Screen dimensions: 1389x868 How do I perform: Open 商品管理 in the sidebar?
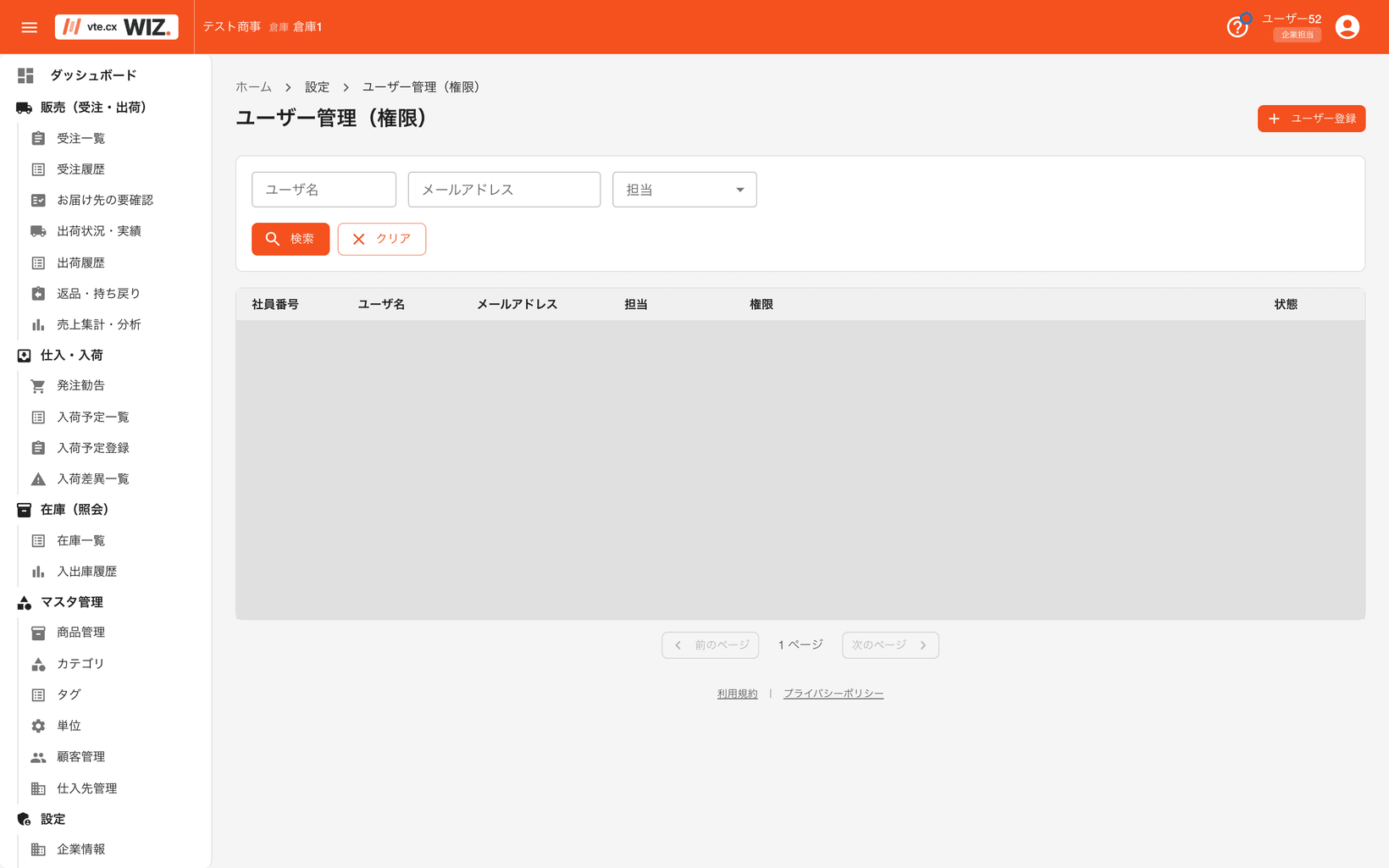pos(80,633)
